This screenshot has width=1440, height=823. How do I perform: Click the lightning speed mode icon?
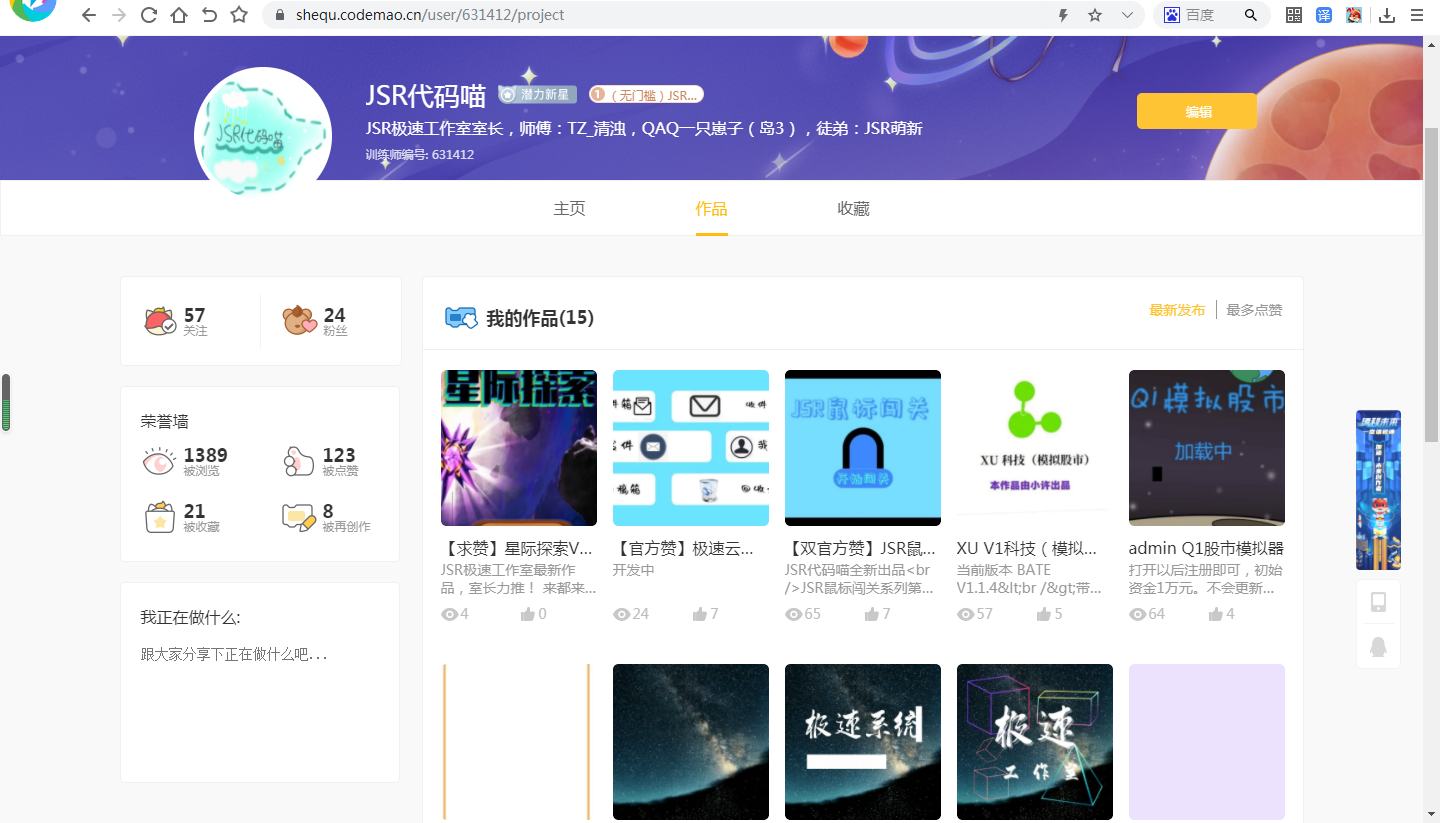[x=1063, y=15]
